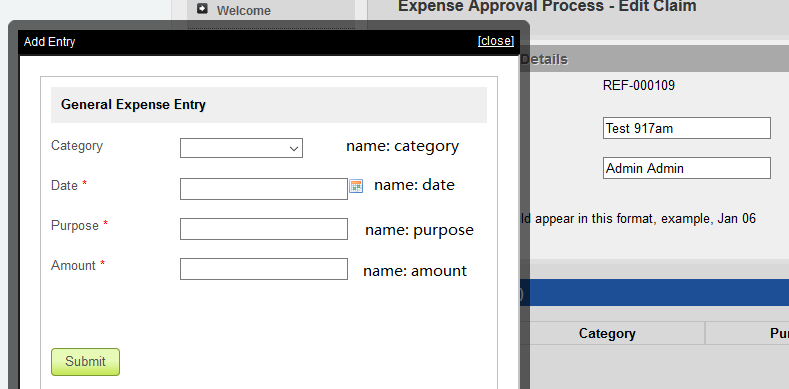Click the Category field label
This screenshot has width=789, height=389.
pos(77,146)
